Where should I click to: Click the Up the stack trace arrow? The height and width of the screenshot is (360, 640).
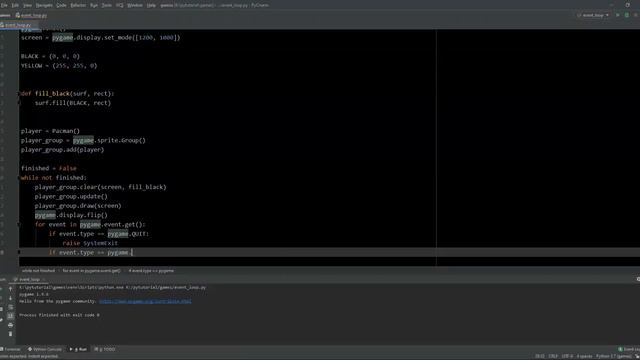pos(11,289)
